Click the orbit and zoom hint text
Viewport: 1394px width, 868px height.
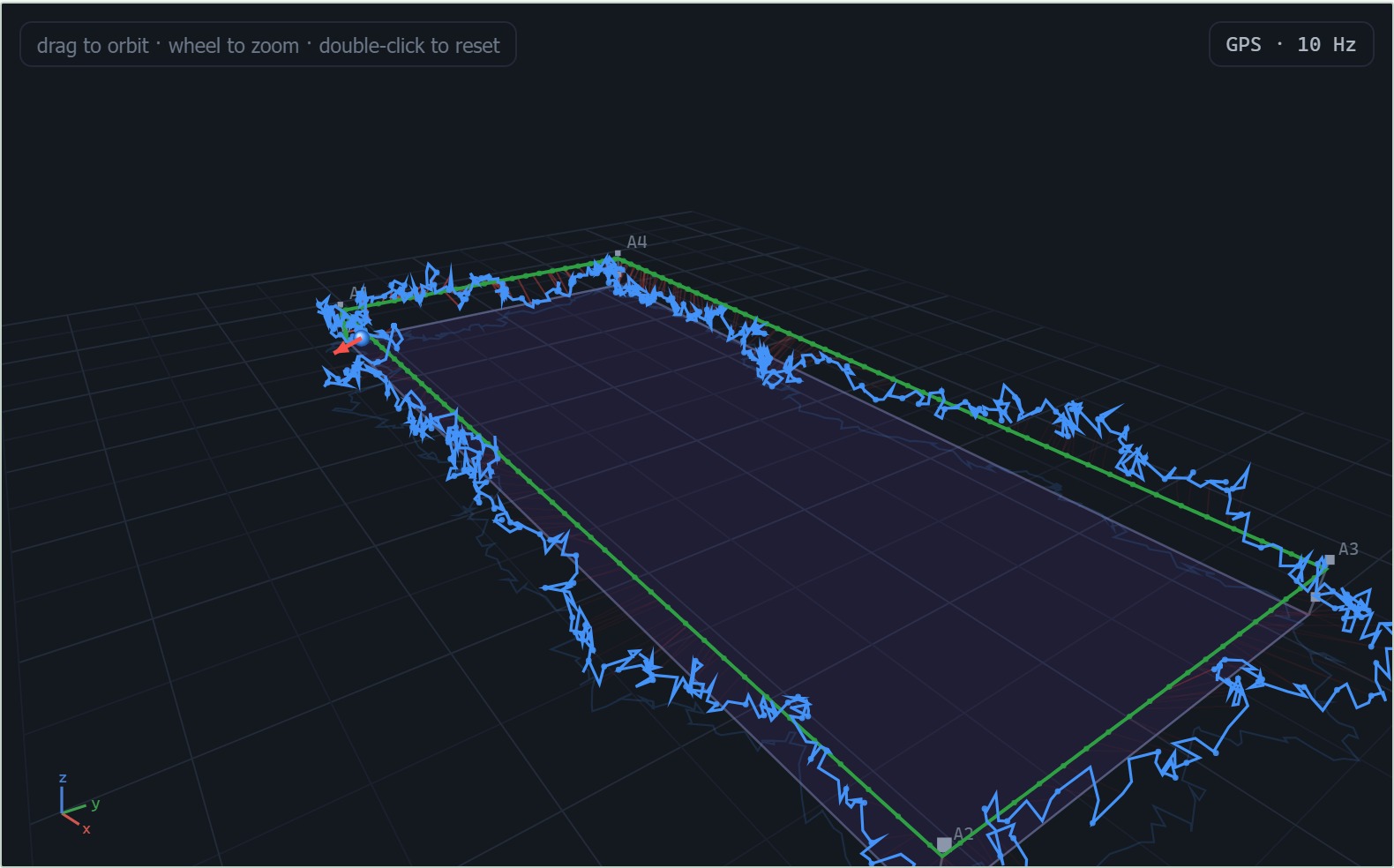[268, 45]
